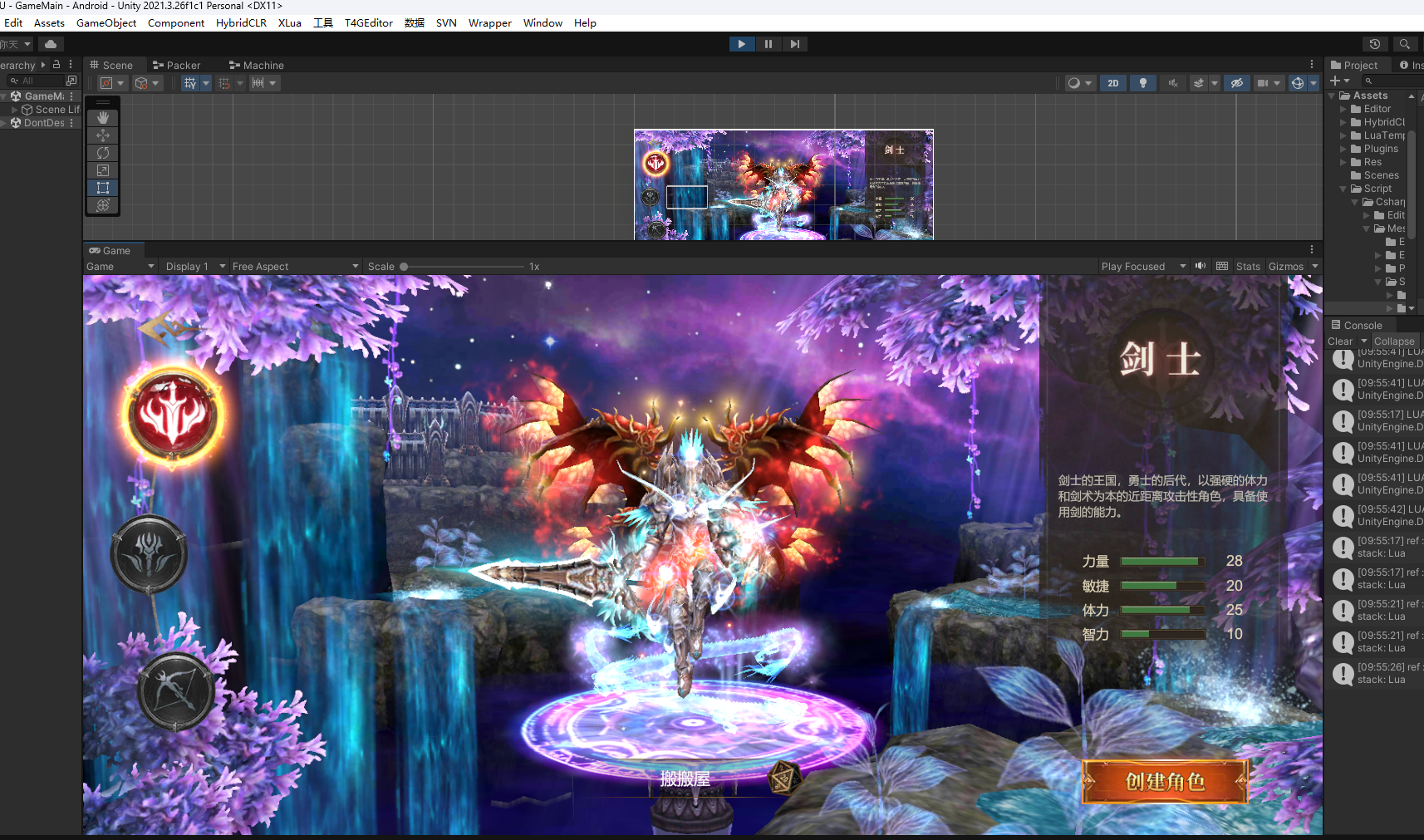Viewport: 1424px width, 840px height.
Task: Switch to the Packer tab
Action: coord(177,65)
